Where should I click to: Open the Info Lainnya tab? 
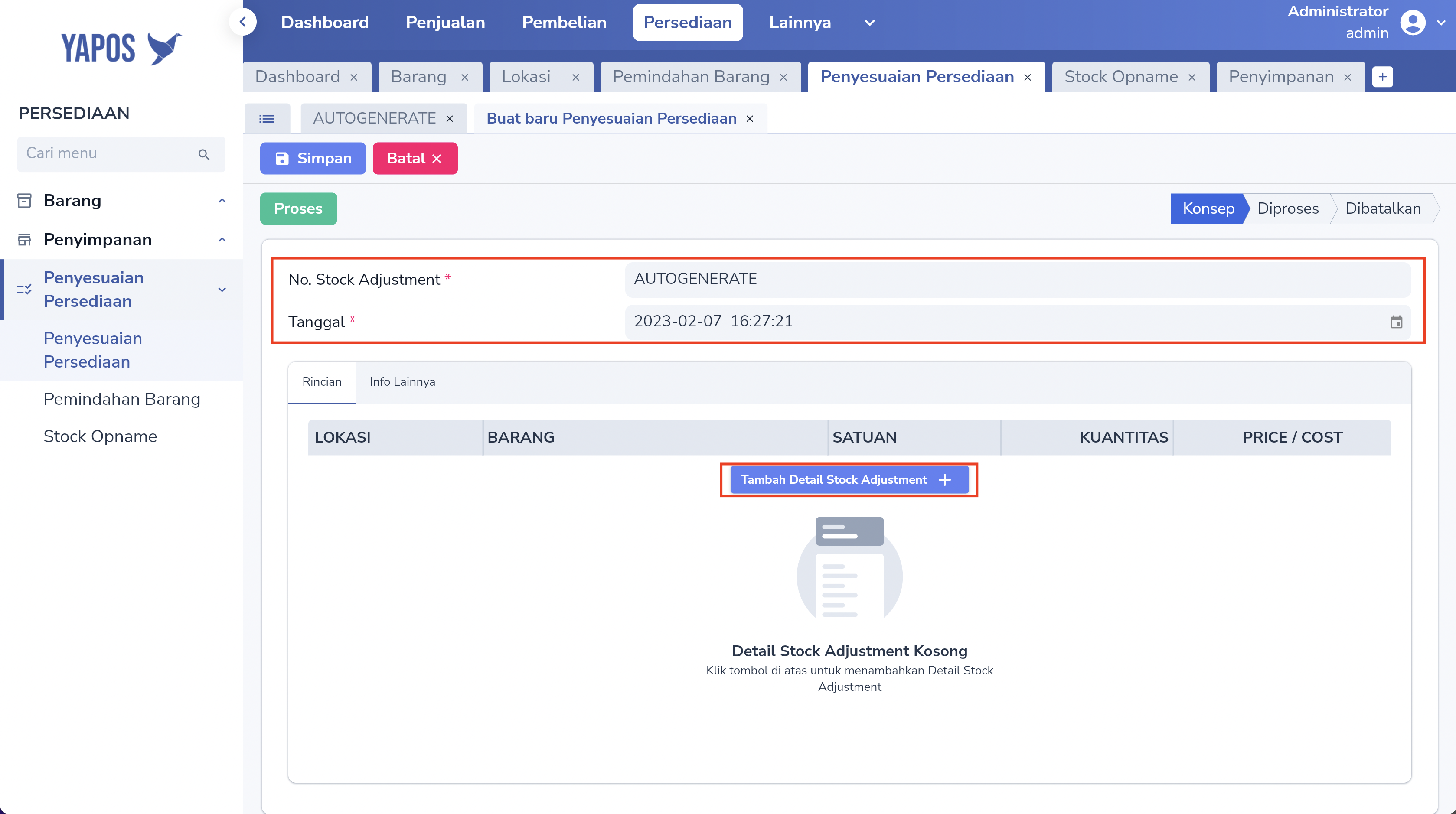point(402,382)
